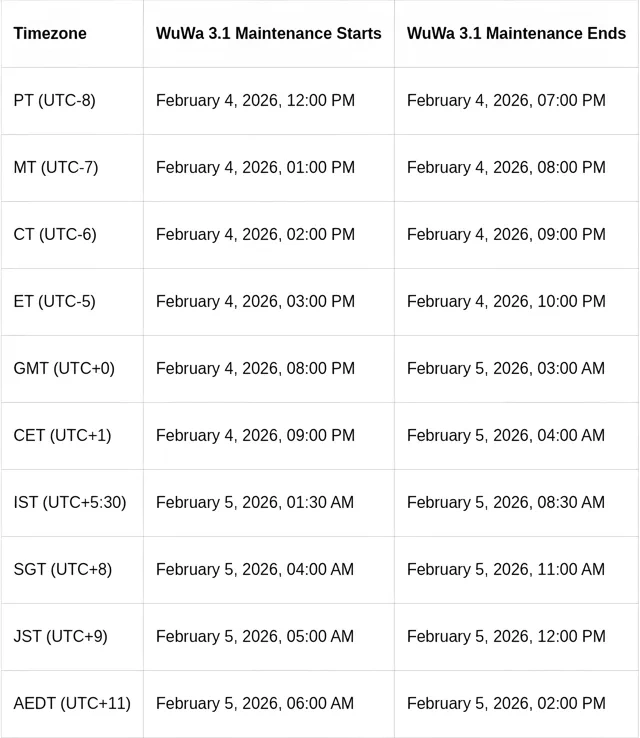Image resolution: width=640 pixels, height=738 pixels.
Task: Select the IST (UTC+5:30) timezone cell
Action: point(70,503)
